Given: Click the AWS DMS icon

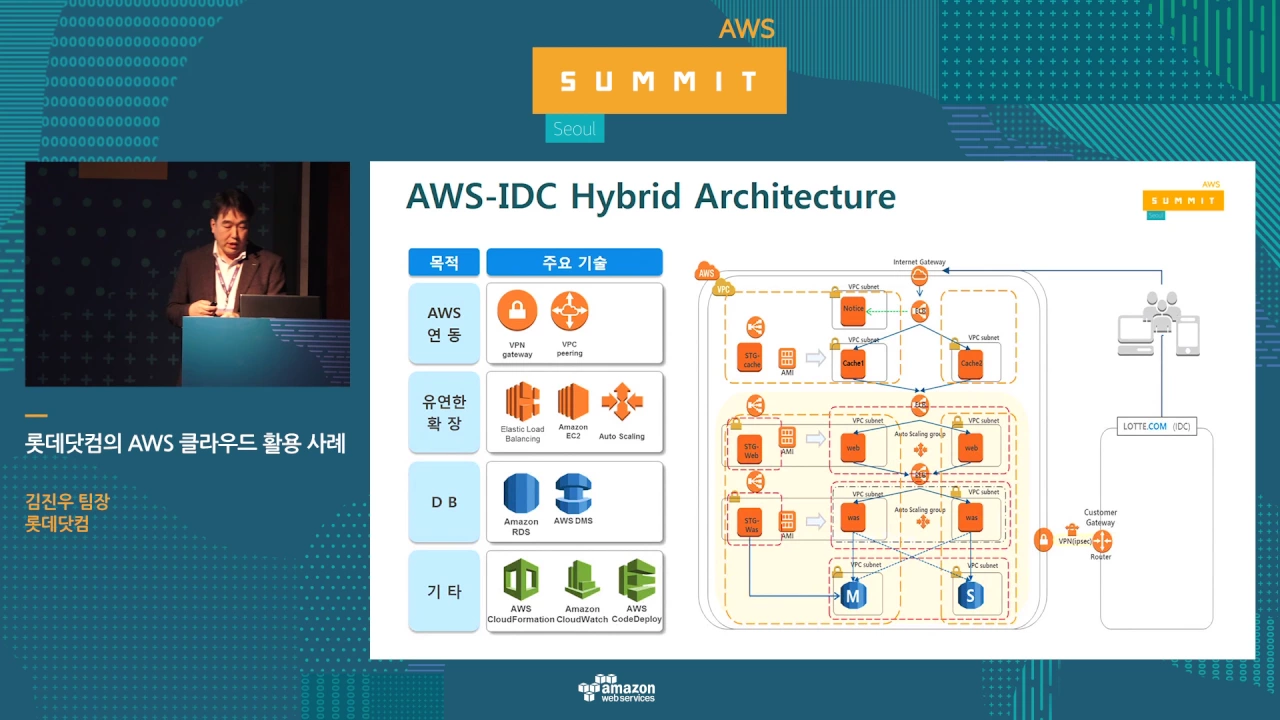Looking at the screenshot, I should 573,493.
